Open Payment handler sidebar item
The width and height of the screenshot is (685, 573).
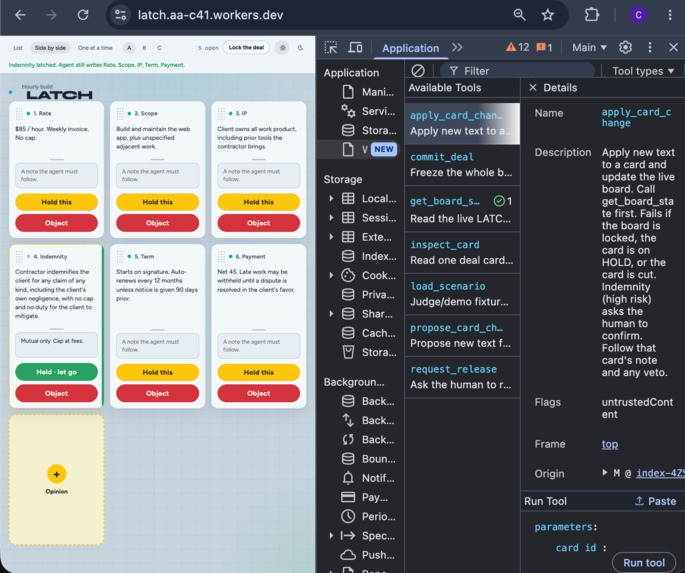tap(364, 497)
